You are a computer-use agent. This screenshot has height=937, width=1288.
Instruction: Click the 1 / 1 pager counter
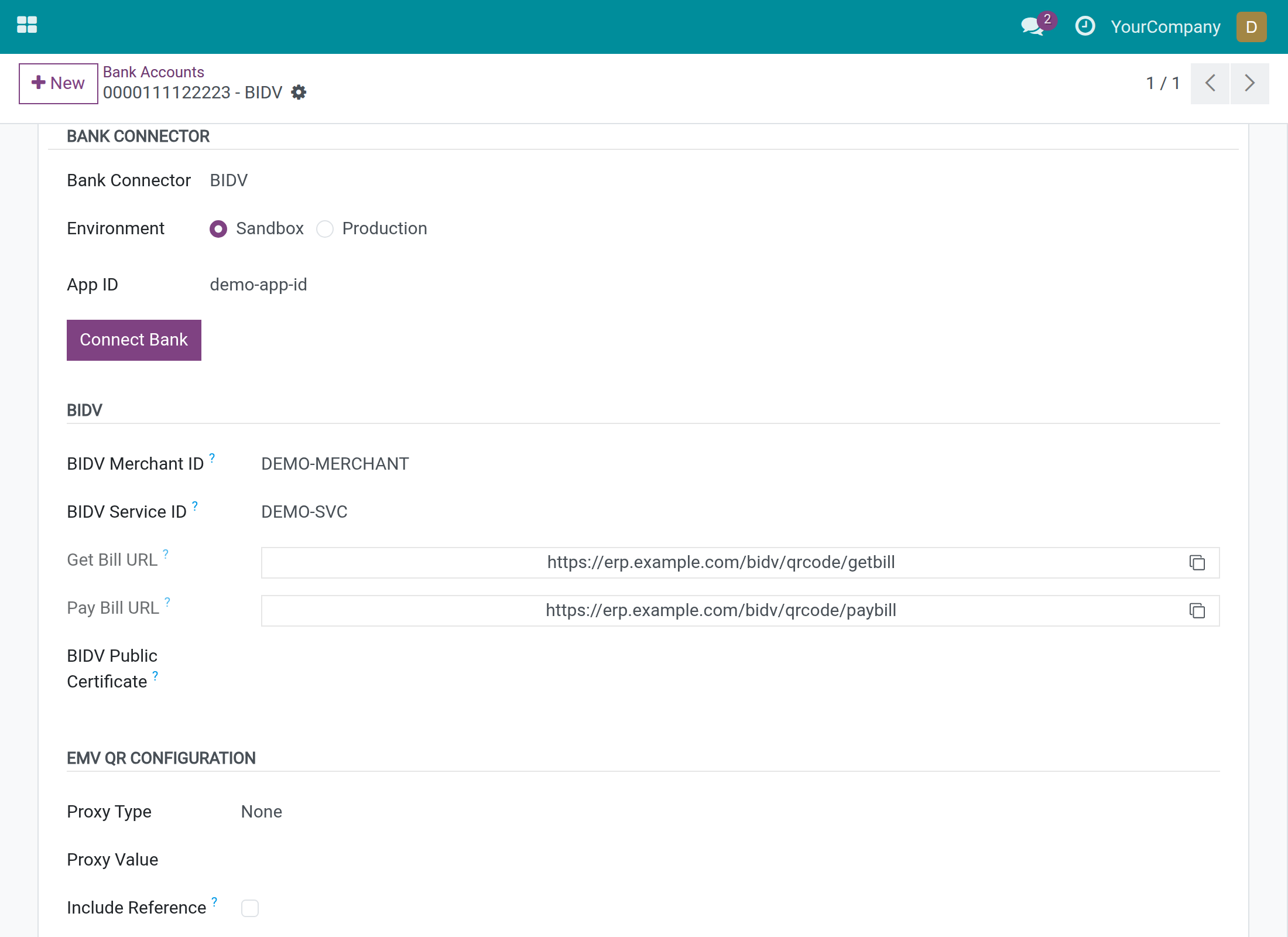[1162, 83]
